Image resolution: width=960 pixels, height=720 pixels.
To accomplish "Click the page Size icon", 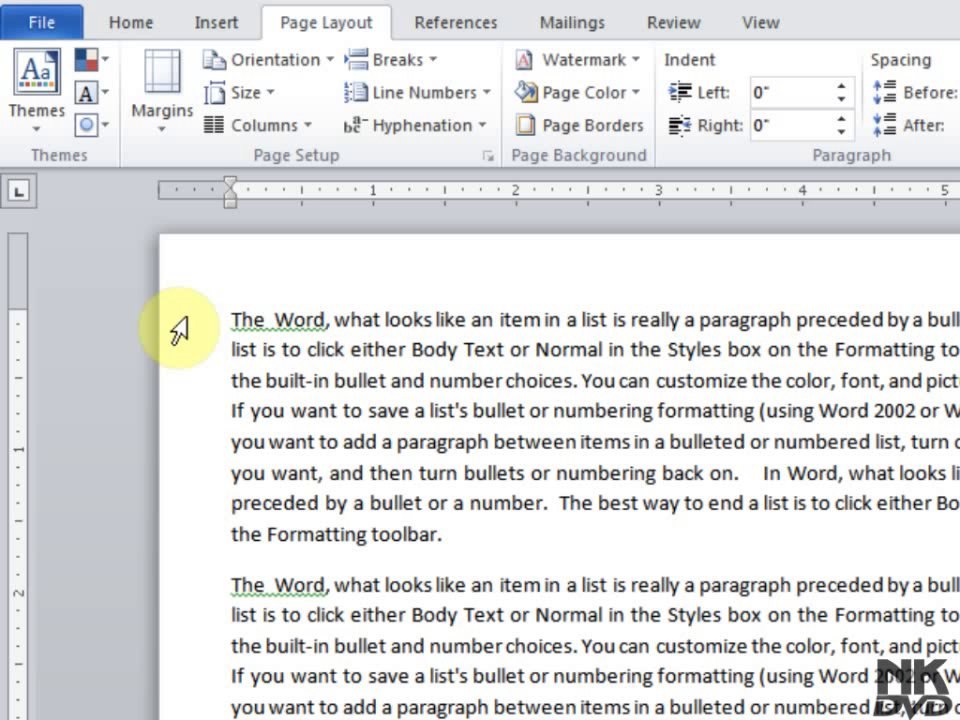I will (214, 93).
